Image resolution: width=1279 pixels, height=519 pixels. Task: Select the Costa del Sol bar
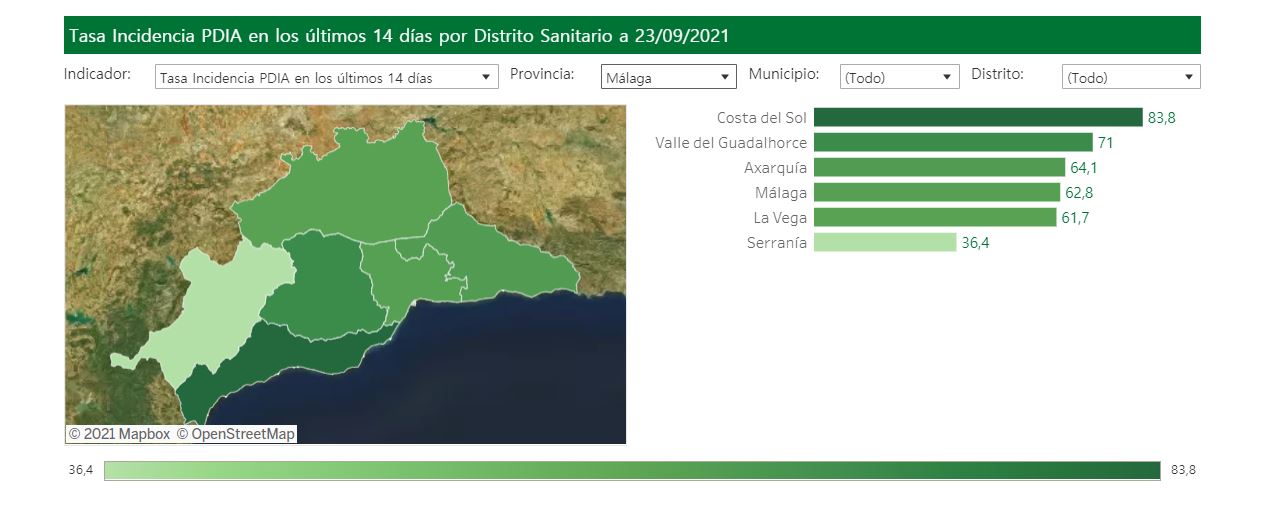point(977,118)
